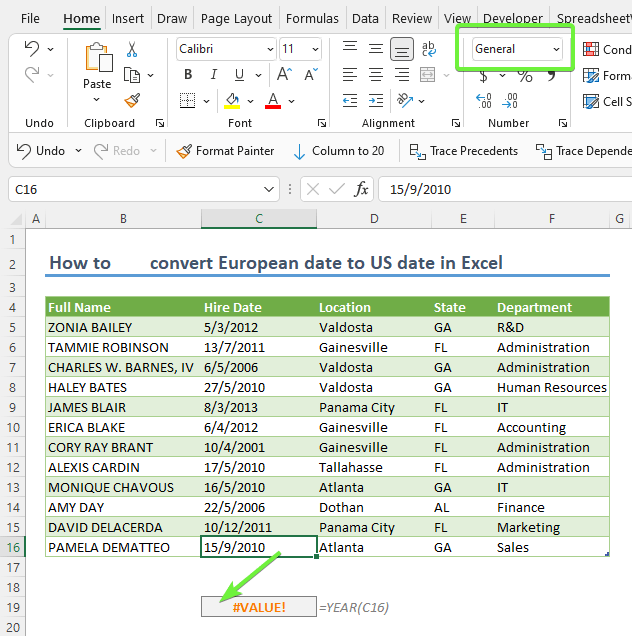Click the Orientation text angle icon
The width and height of the screenshot is (632, 636).
pos(405,101)
